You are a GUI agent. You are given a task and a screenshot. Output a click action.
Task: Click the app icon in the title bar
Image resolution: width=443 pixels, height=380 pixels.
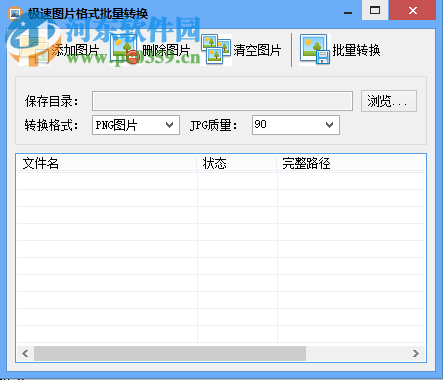[x=15, y=14]
